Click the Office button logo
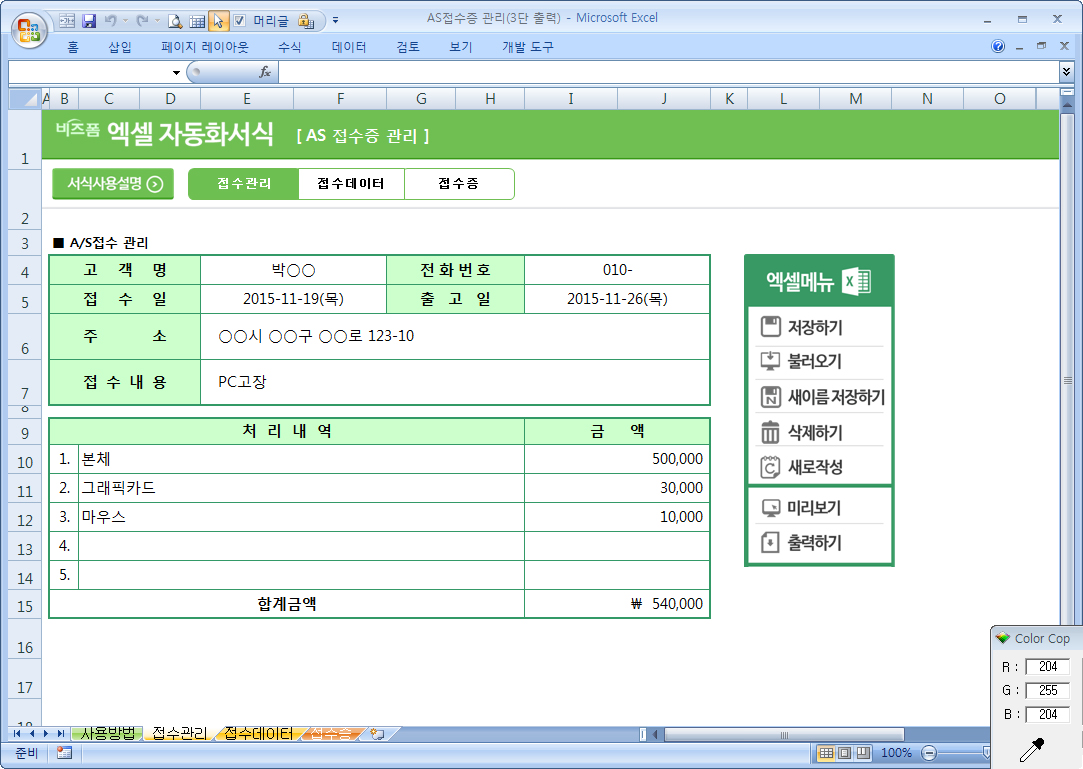The image size is (1083, 769). pos(28,29)
